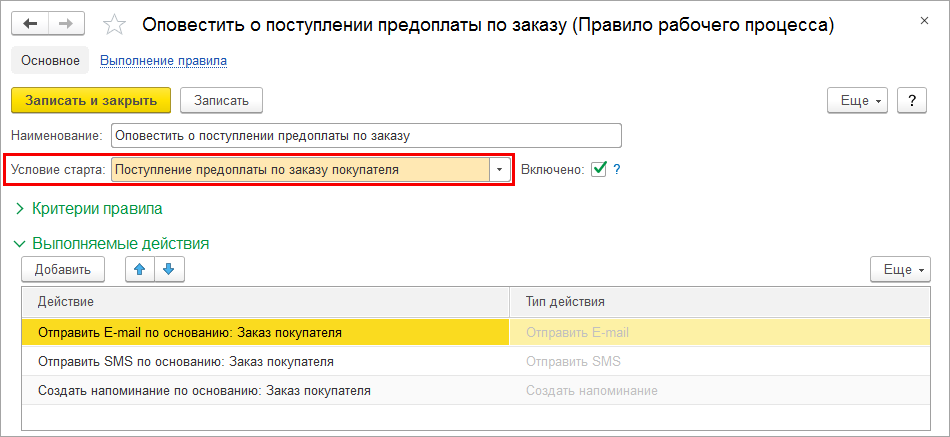Click the Добавить button to add action
Screen dimensions: 950x437
tap(63, 269)
